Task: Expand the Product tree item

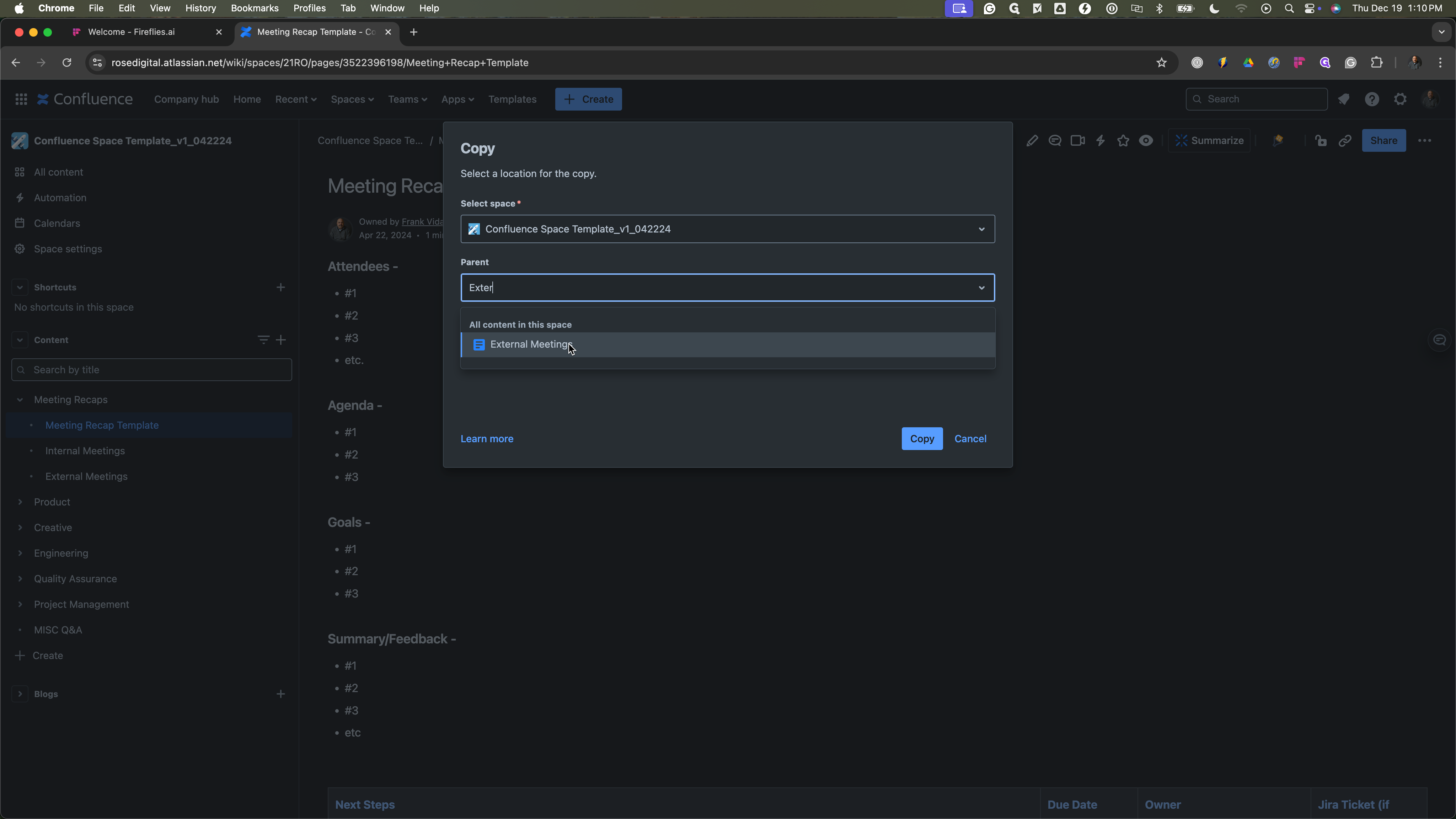Action: 20,502
